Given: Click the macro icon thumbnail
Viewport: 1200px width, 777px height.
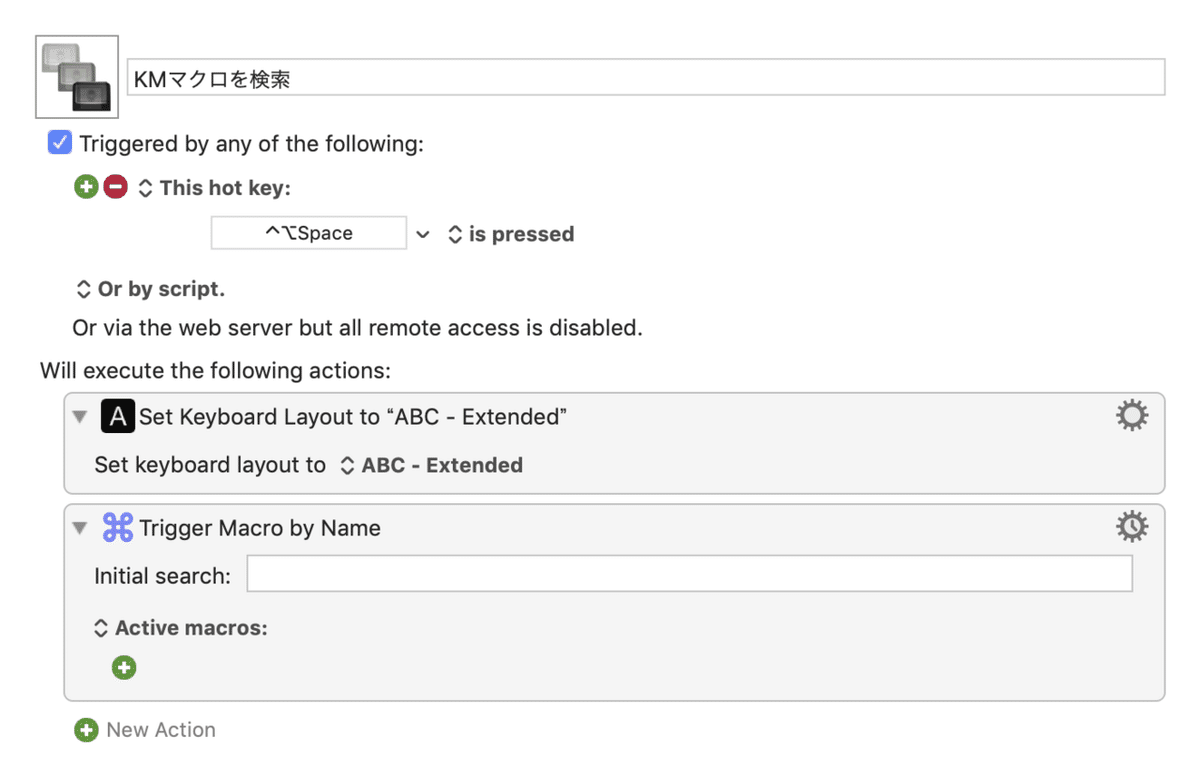Looking at the screenshot, I should point(77,77).
